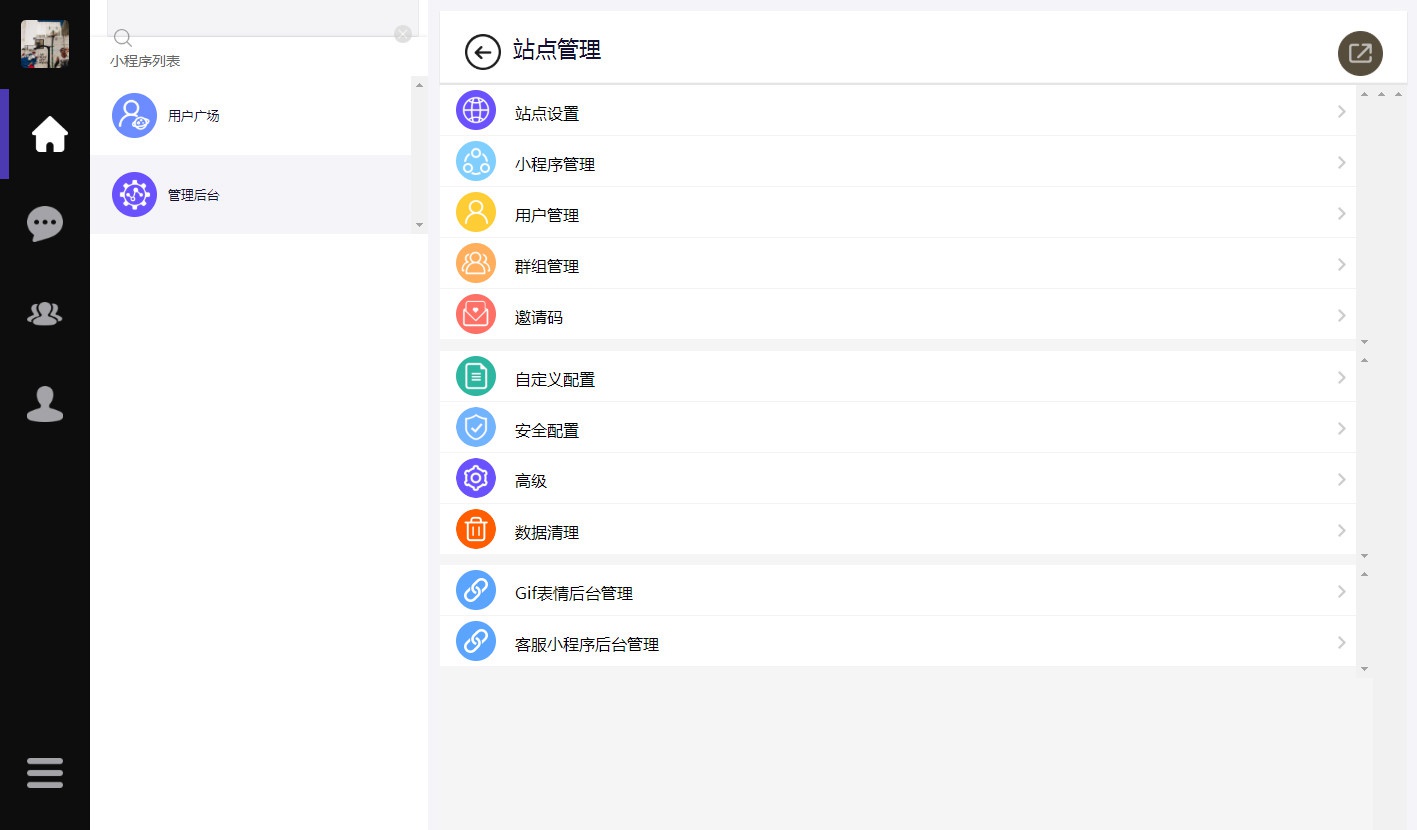This screenshot has width=1417, height=830.
Task: Open the hamburger menu at the sidebar bottom
Action: click(x=45, y=772)
